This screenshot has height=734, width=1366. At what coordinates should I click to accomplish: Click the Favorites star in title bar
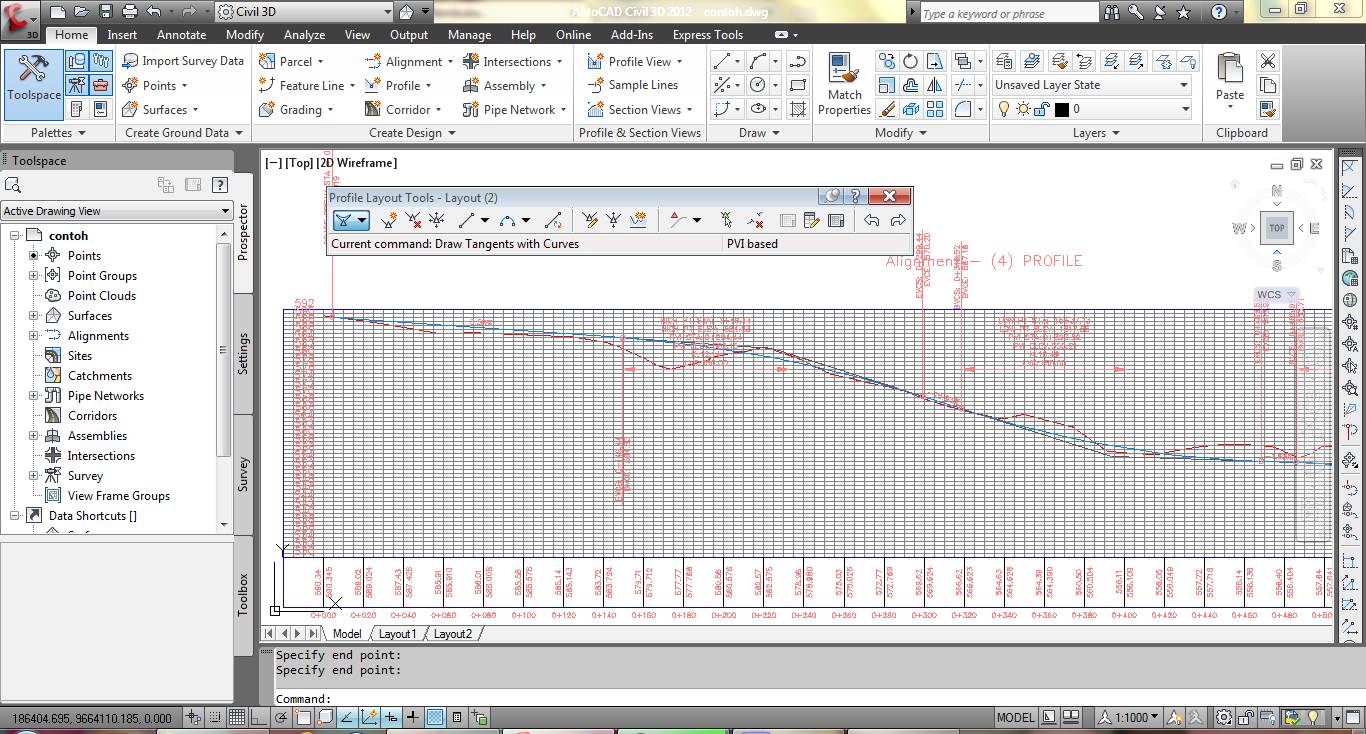pyautogui.click(x=1184, y=12)
